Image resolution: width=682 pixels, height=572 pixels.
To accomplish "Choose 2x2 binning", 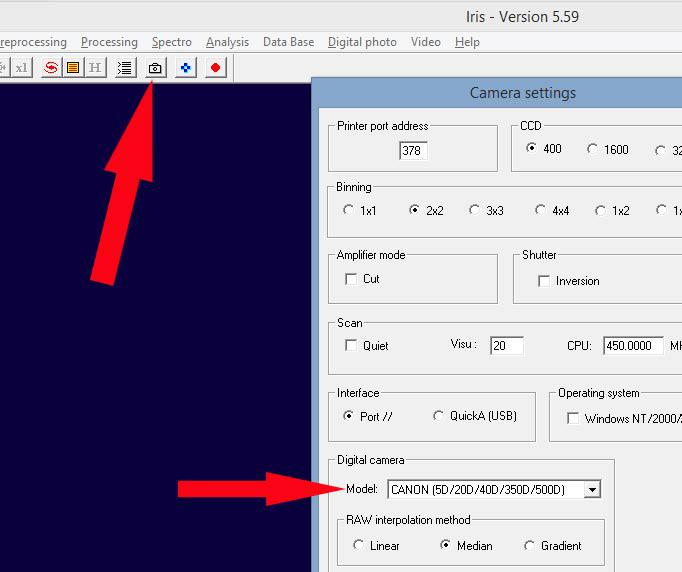I will click(414, 210).
